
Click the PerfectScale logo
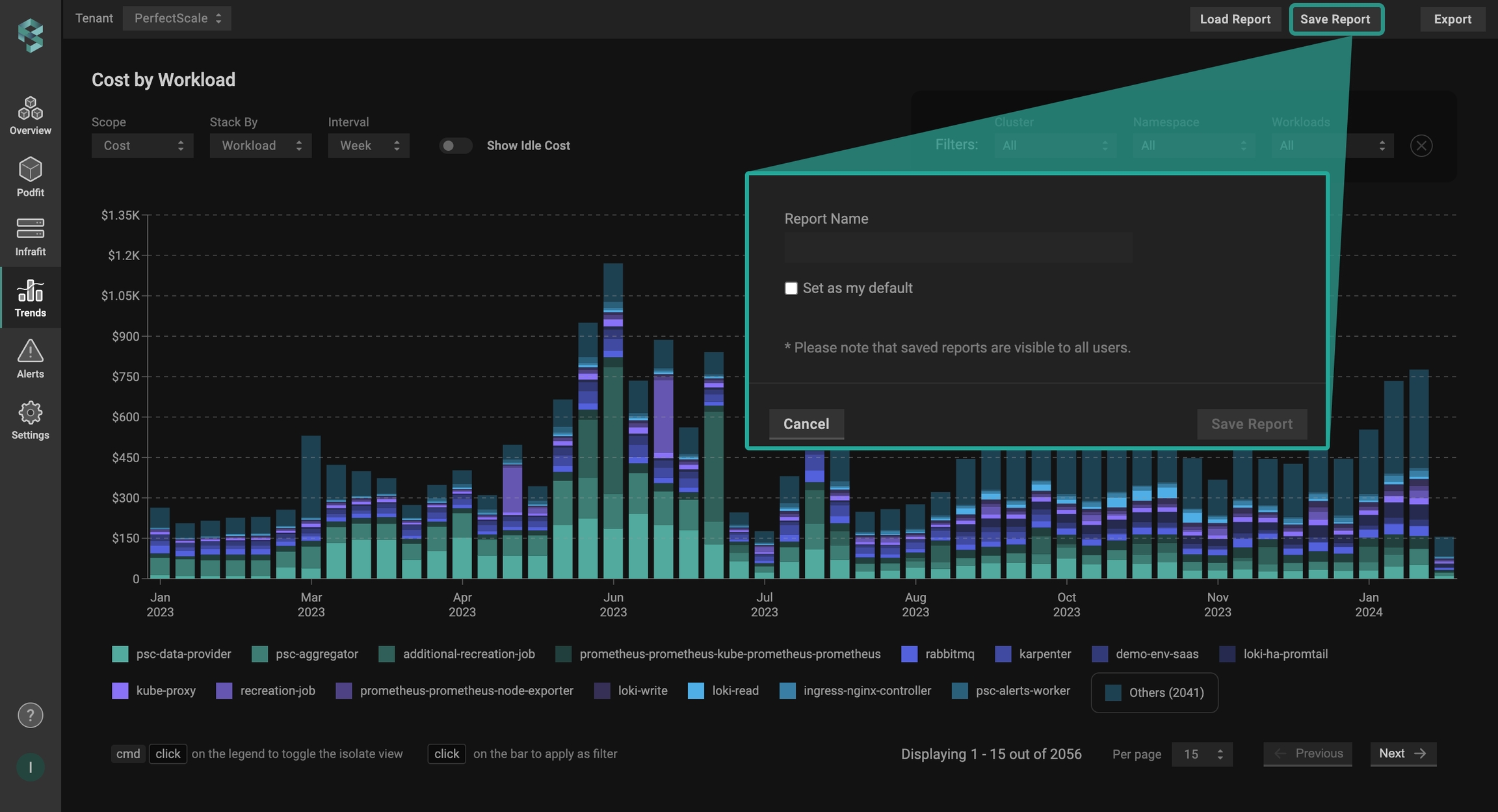pyautogui.click(x=30, y=34)
